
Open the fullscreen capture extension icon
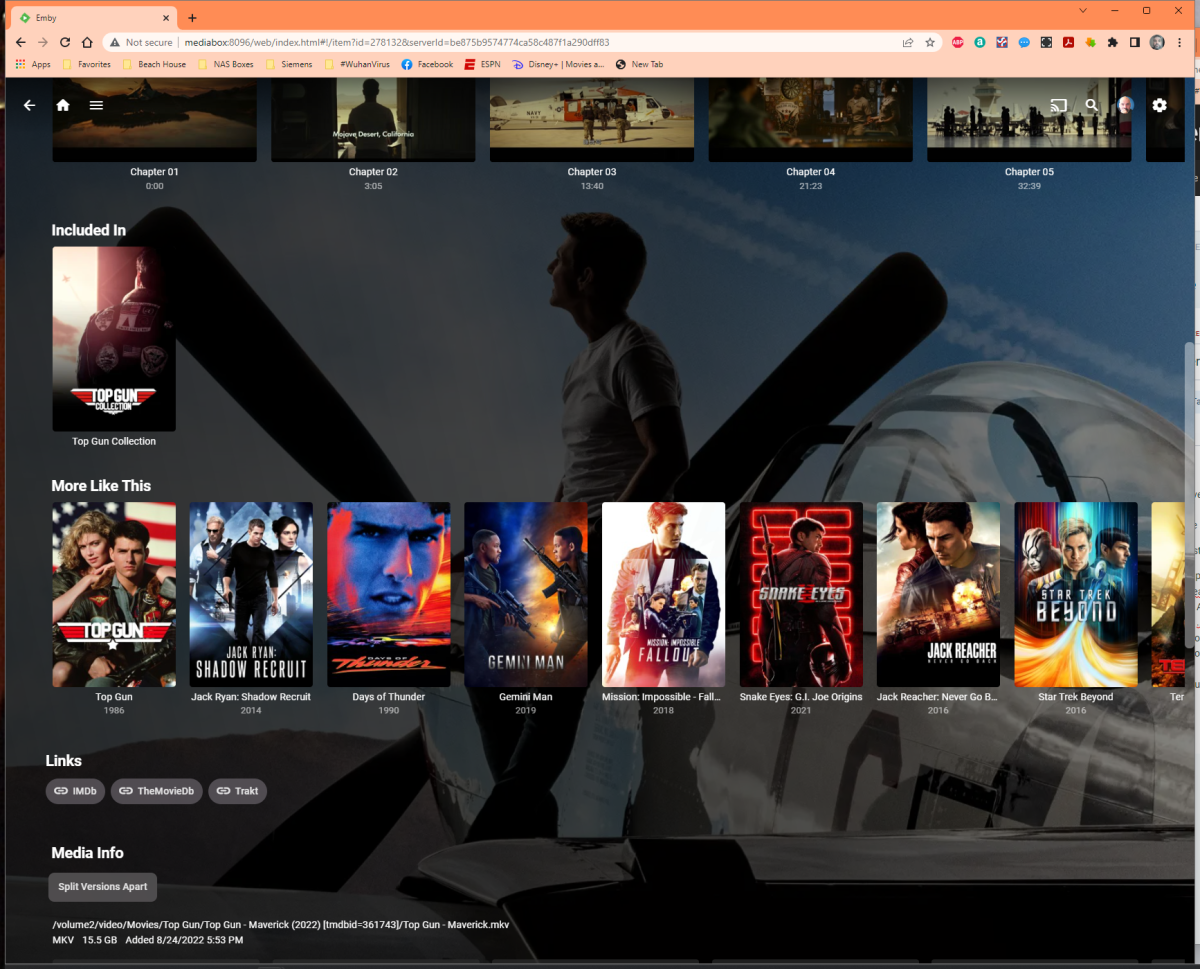click(1046, 43)
